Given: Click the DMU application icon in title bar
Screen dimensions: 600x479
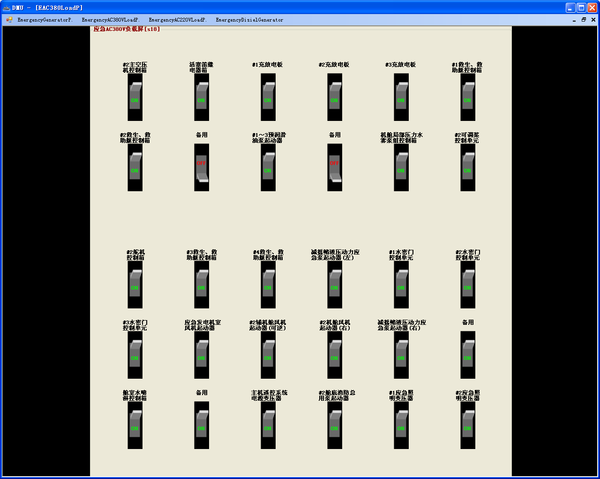Looking at the screenshot, I should coord(6,6).
